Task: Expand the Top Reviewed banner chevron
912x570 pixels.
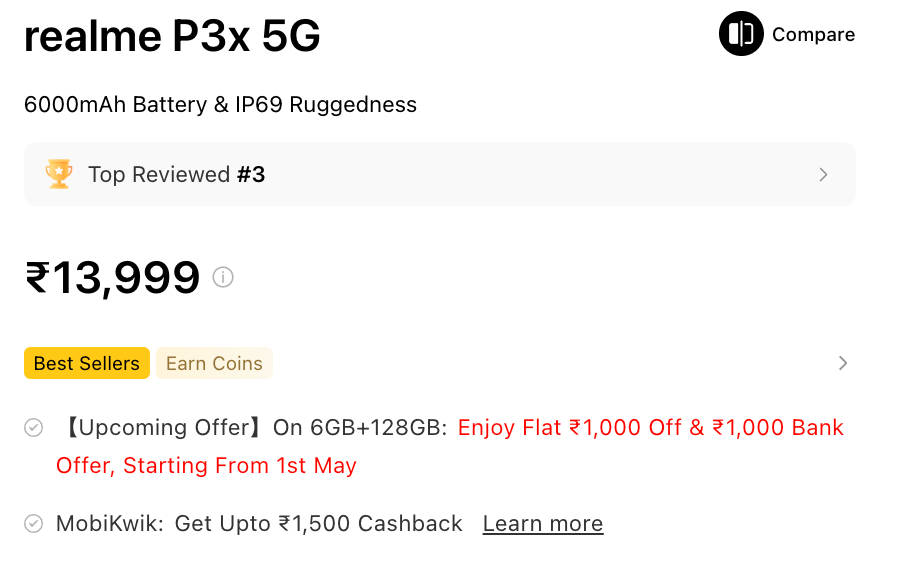Action: point(823,175)
